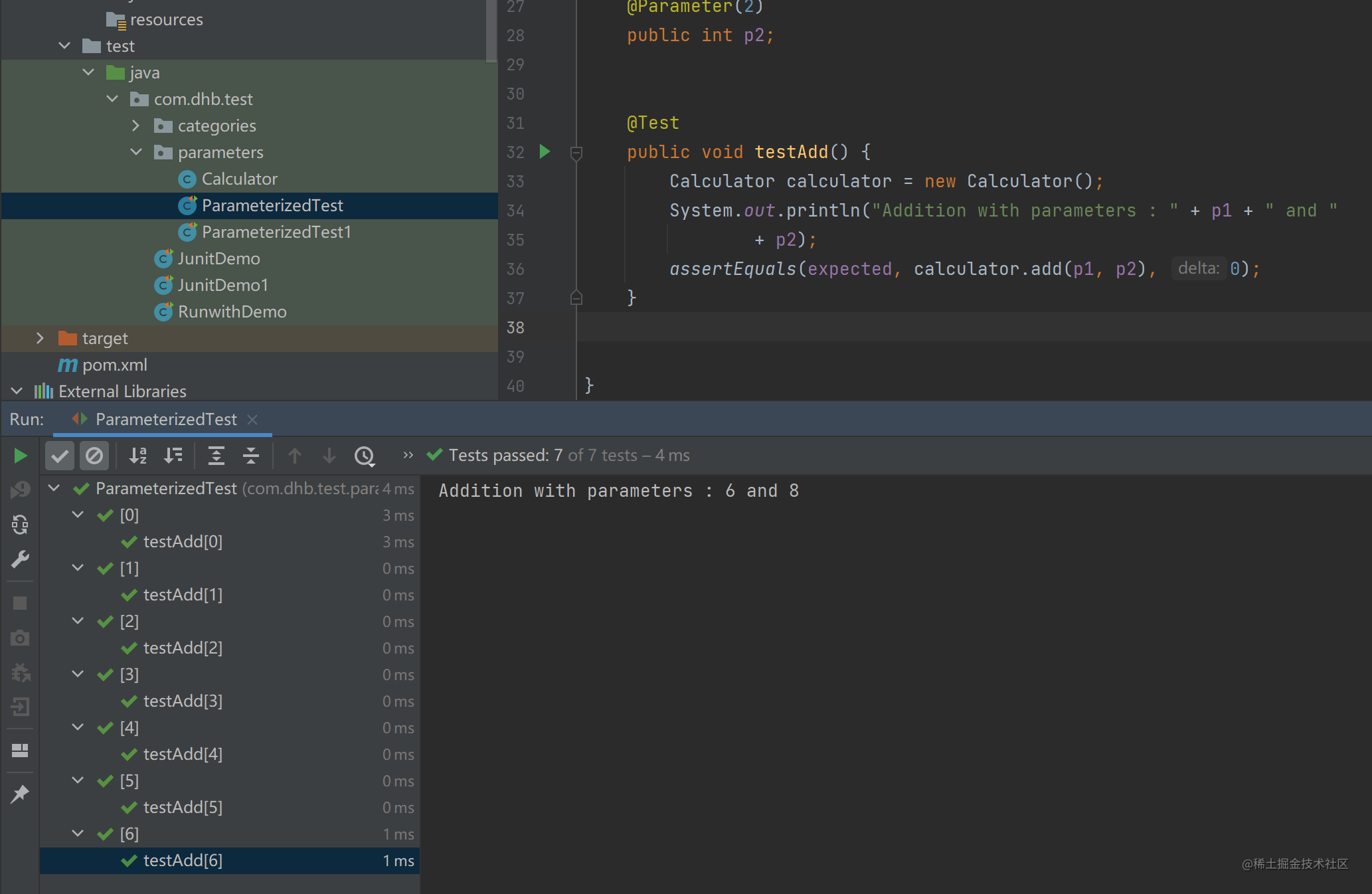Screen dimensions: 1372x894
Task: Click the [2] parameter group row
Action: click(x=230, y=621)
